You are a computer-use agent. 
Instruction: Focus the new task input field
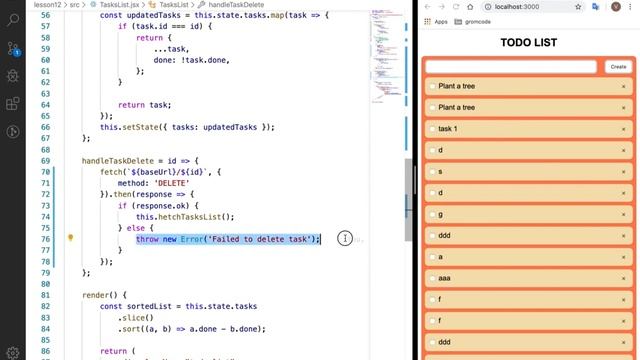pos(511,67)
